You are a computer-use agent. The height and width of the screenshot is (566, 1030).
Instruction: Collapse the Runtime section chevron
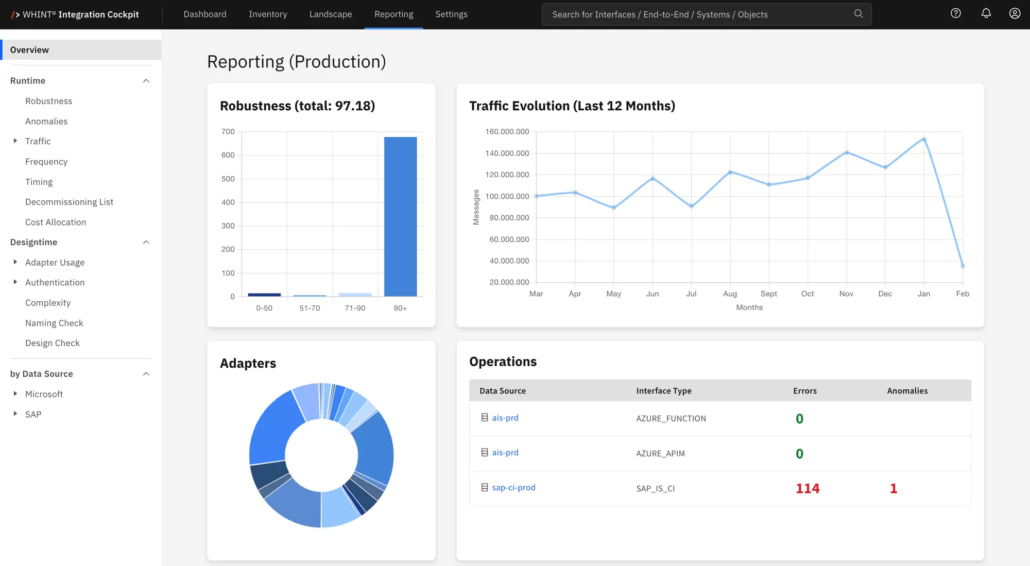146,81
